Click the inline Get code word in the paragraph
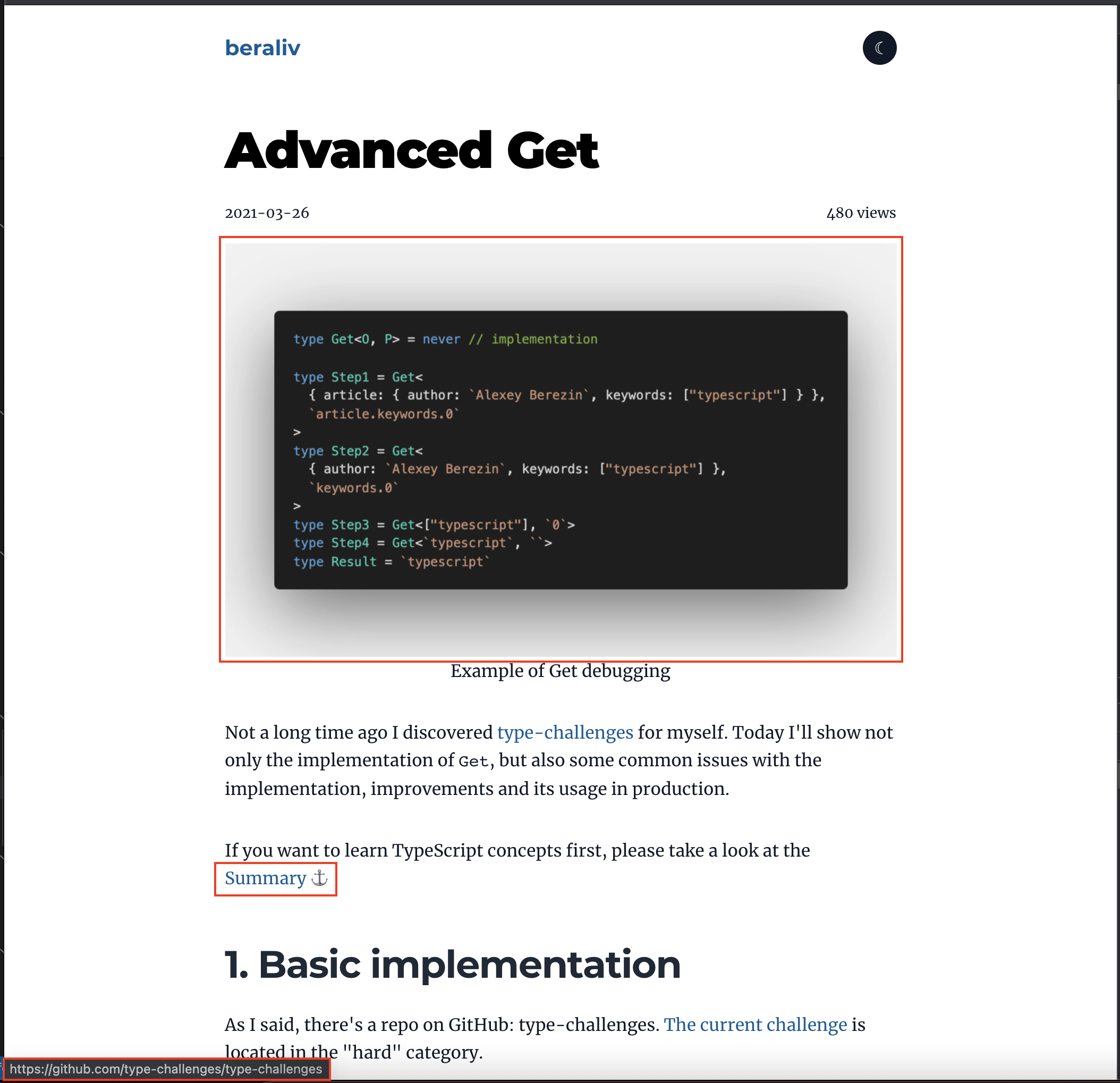 473,762
